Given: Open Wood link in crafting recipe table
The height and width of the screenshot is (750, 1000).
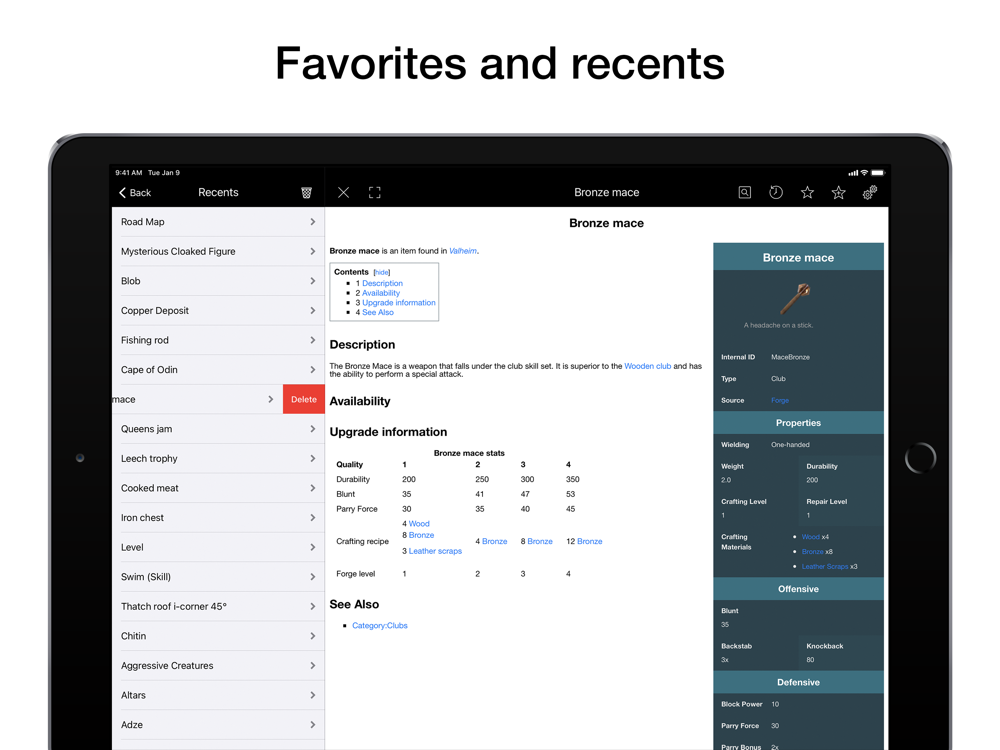Looking at the screenshot, I should (x=419, y=524).
